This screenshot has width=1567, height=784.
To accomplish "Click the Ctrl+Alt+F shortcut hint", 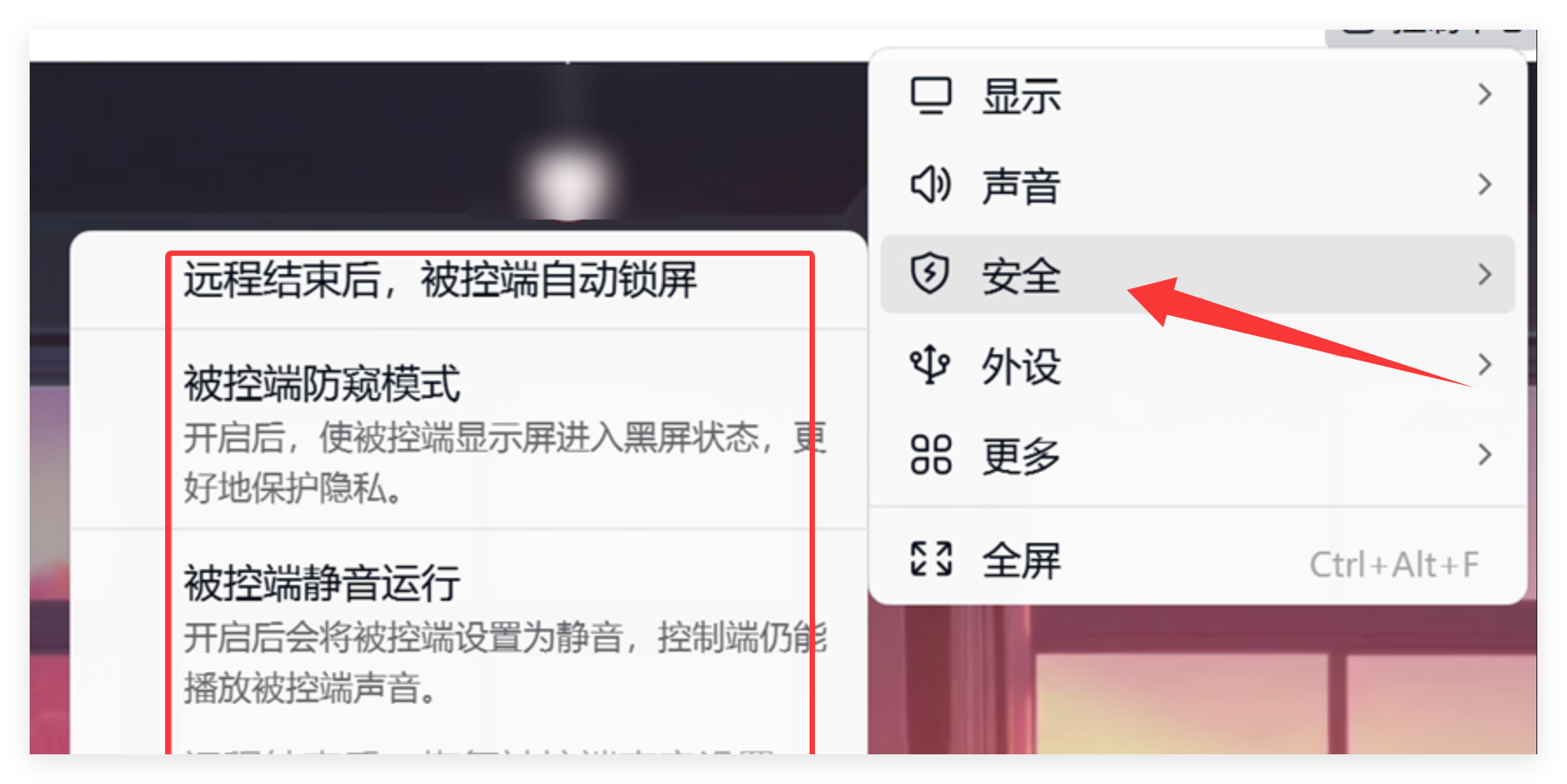I will [1394, 564].
